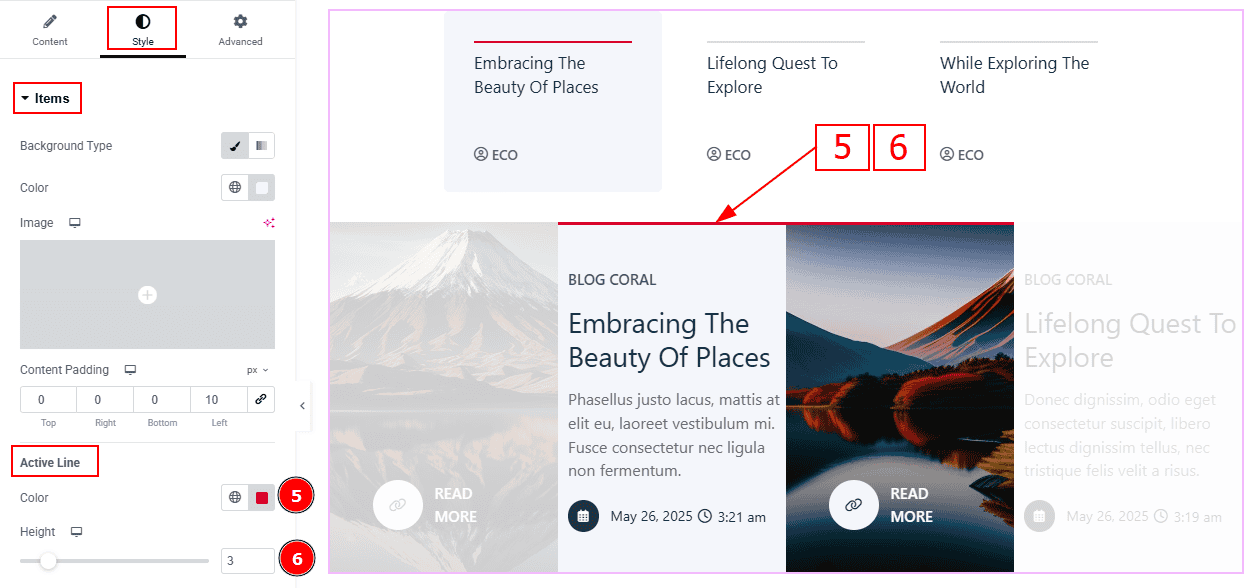Open the red Active Line color swatch

point(262,498)
